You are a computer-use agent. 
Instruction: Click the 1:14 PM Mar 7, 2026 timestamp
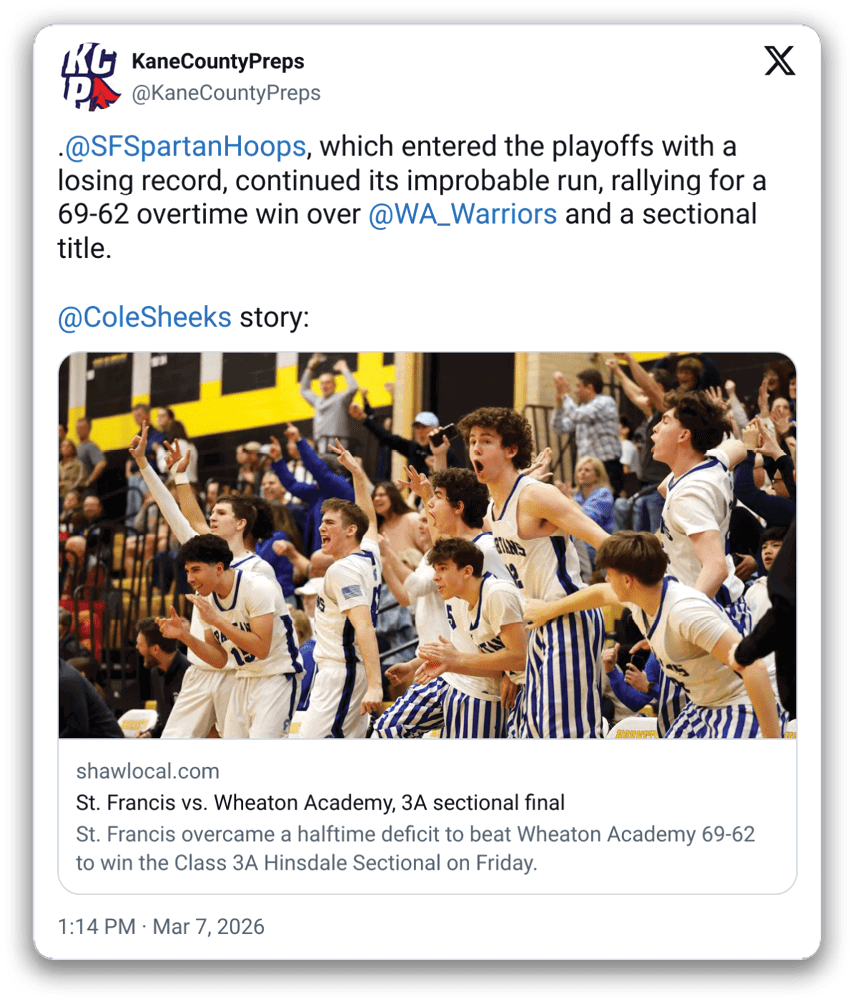click(x=161, y=927)
